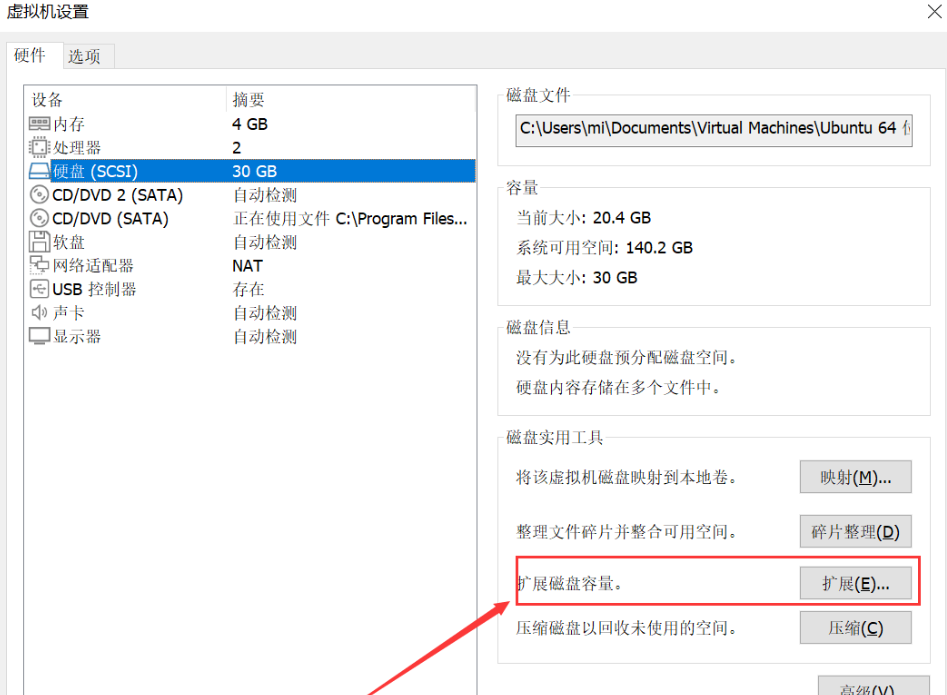Viewport: 947px width, 695px height.
Task: Select the floppy (软盘) device icon
Action: [40, 242]
